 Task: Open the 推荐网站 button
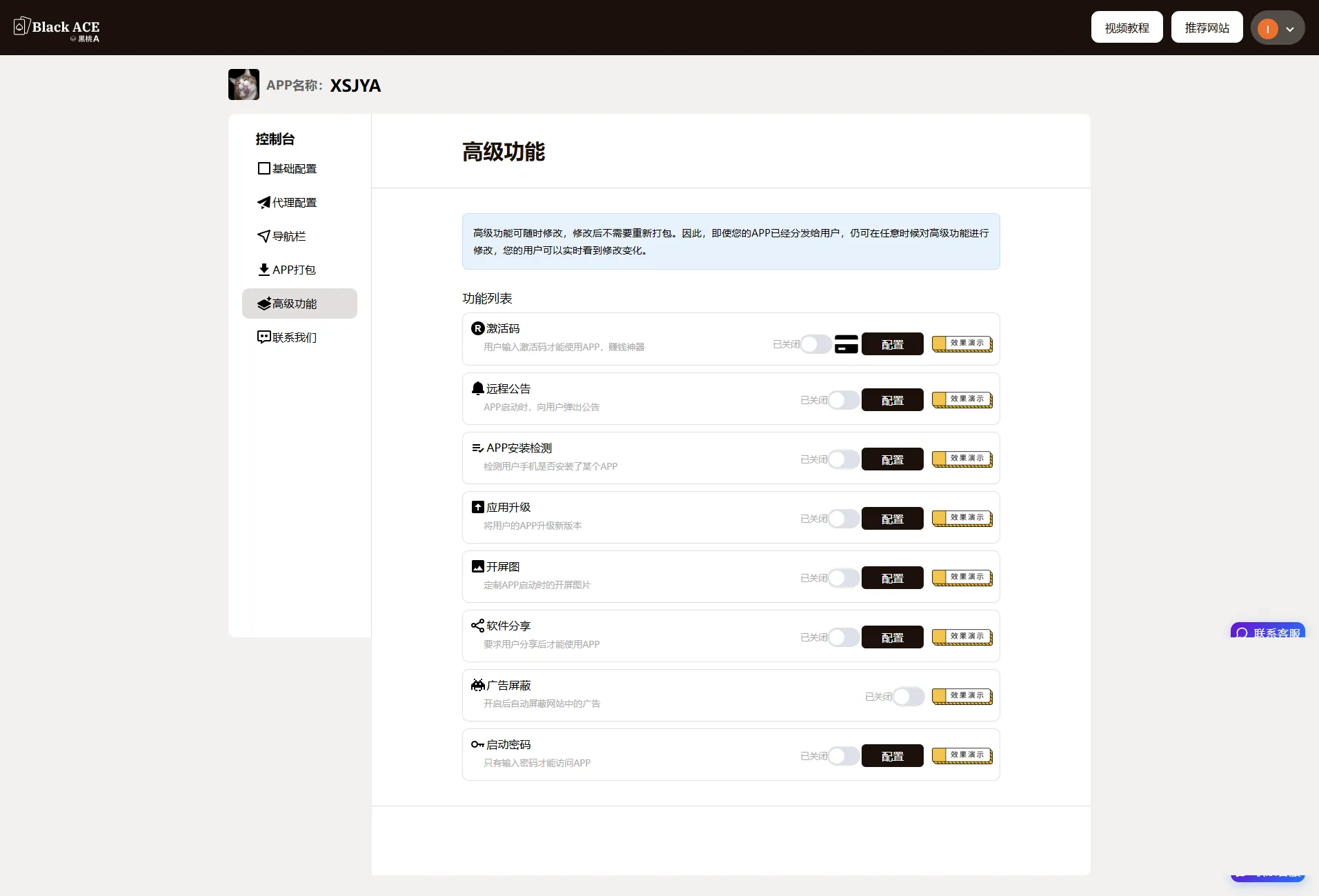pos(1207,28)
